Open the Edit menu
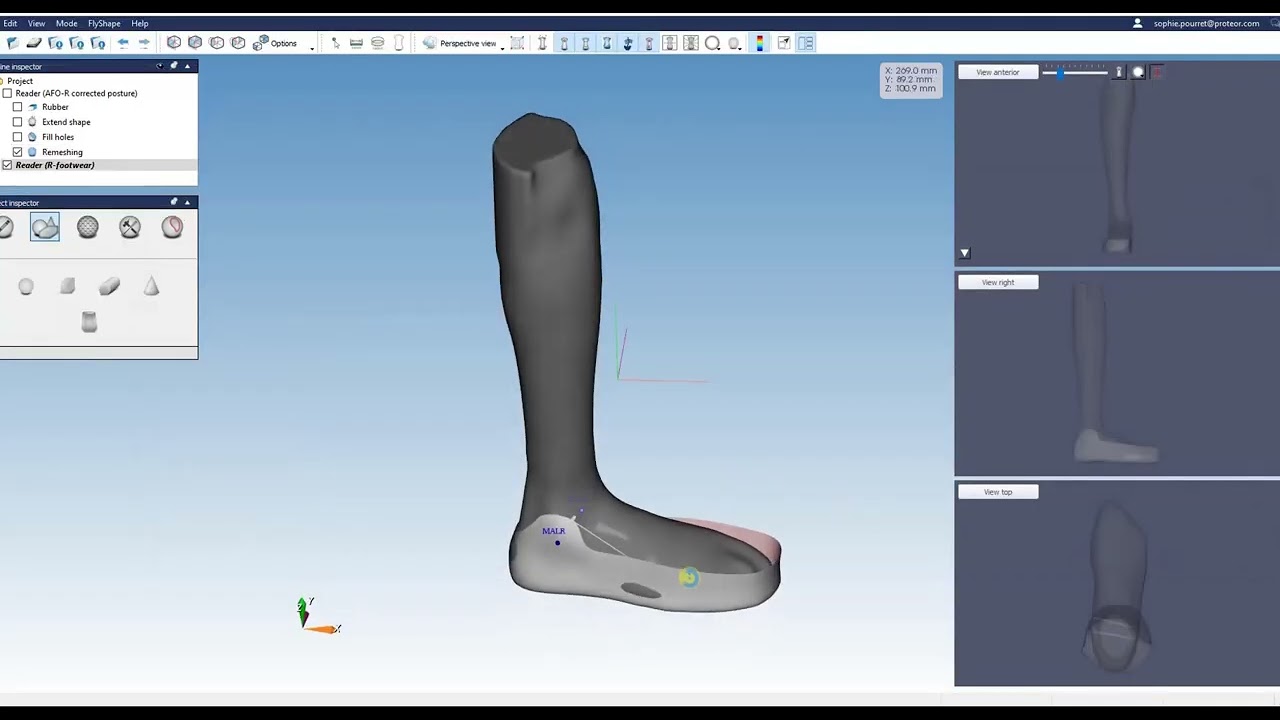The image size is (1280, 720). click(10, 23)
